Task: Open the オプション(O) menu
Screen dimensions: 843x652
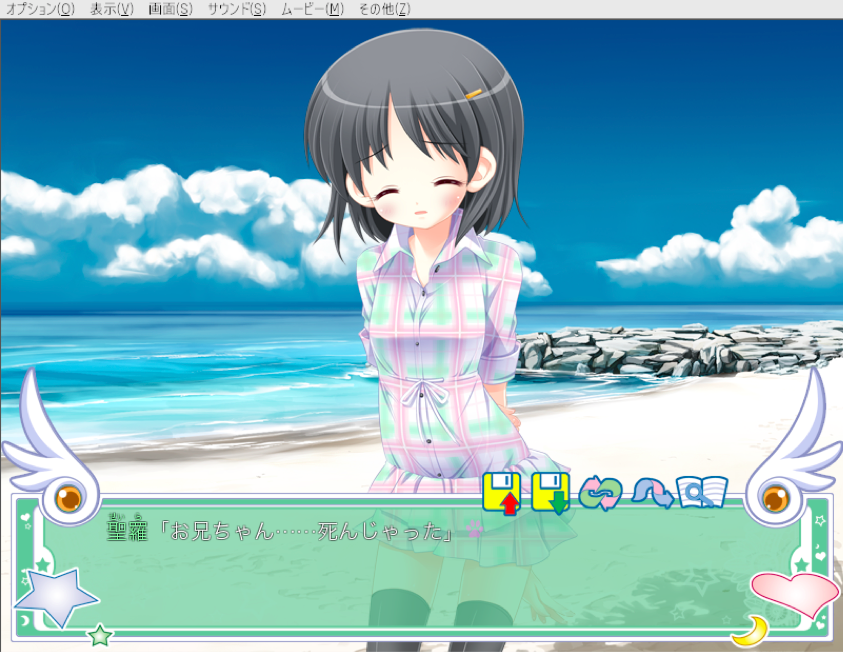Action: 40,9
